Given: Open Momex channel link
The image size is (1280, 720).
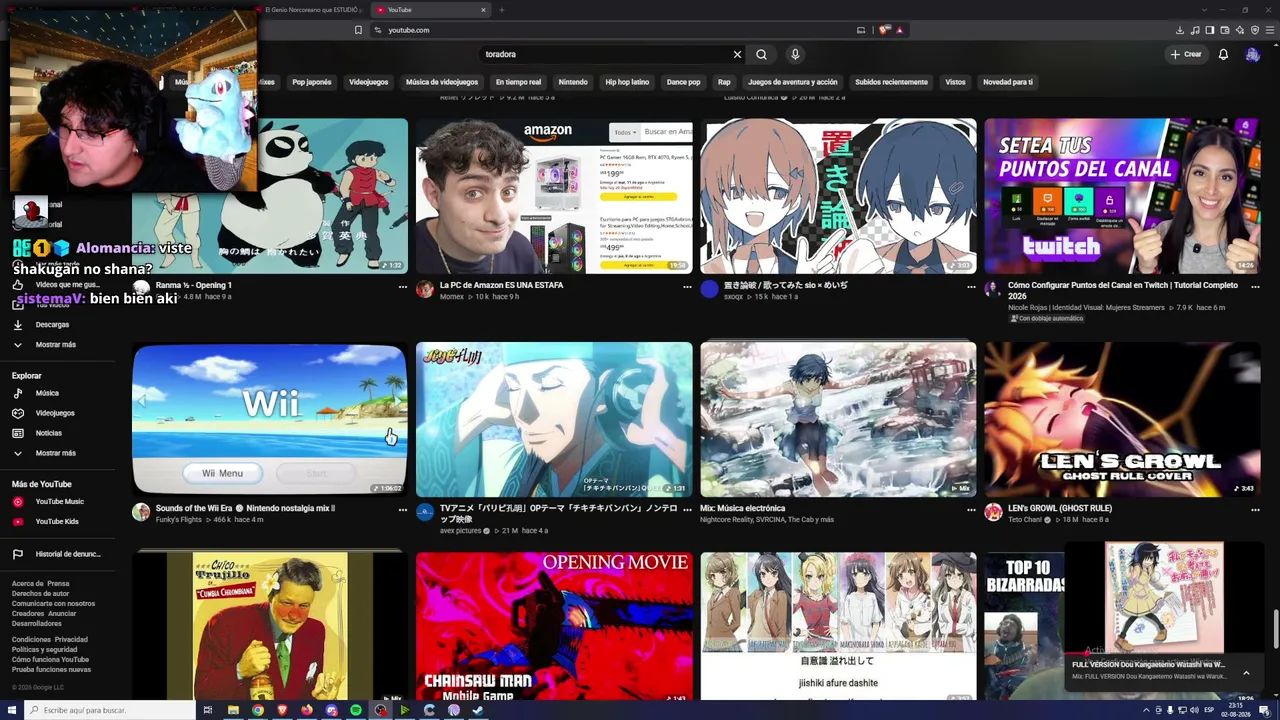Looking at the screenshot, I should click(452, 297).
